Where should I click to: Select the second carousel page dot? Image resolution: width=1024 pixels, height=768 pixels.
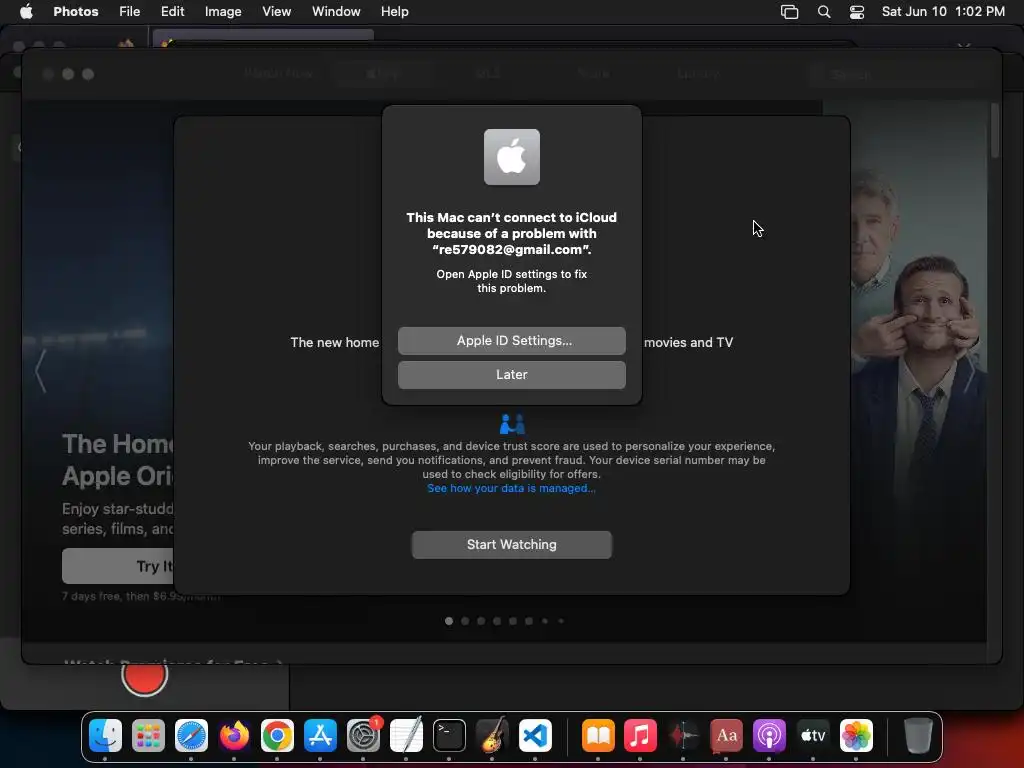coord(465,621)
